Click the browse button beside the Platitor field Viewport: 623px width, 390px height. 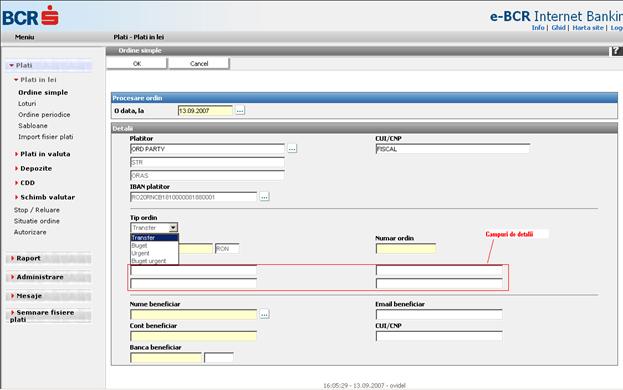[x=292, y=149]
